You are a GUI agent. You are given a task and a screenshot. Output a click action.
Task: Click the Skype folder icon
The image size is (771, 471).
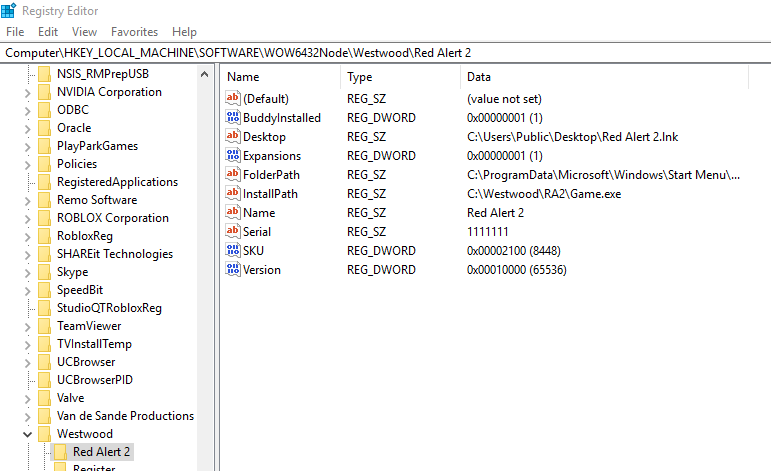click(44, 272)
